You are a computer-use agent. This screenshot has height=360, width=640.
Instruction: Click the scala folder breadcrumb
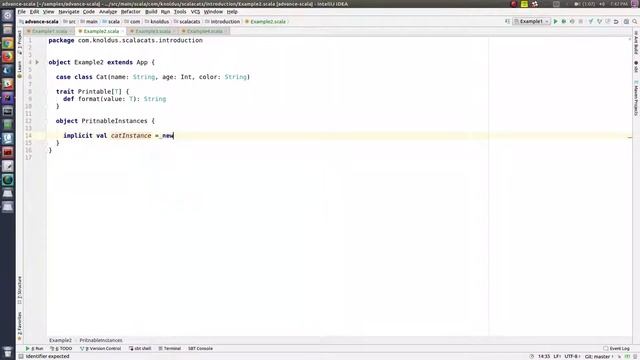pyautogui.click(x=111, y=22)
